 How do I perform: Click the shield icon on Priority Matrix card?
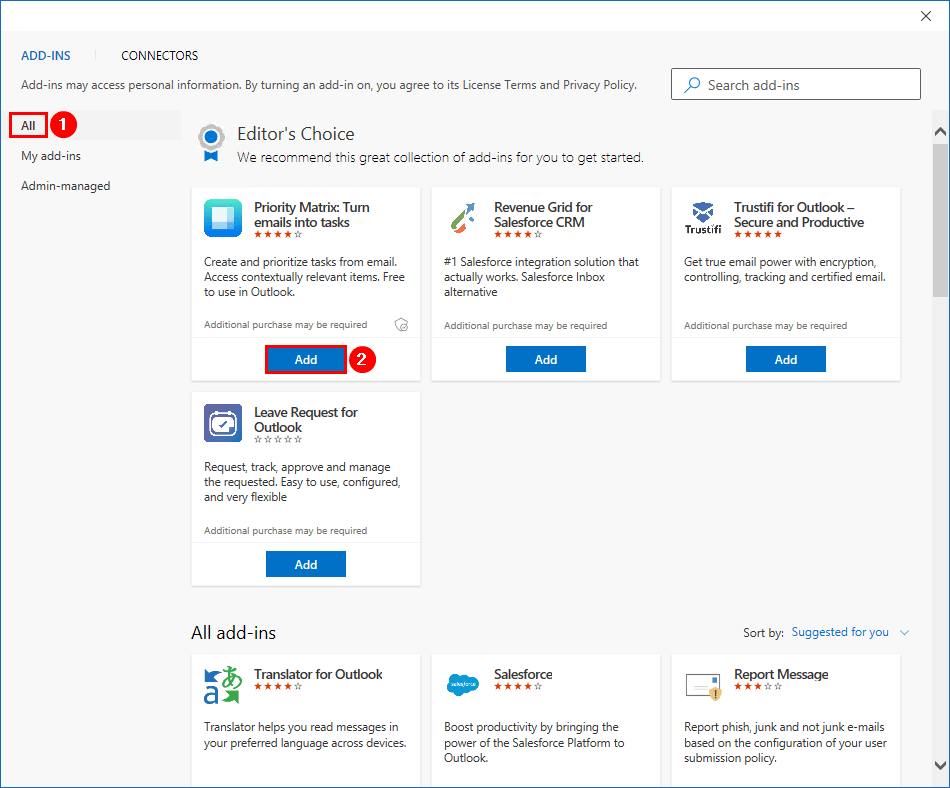pos(402,325)
